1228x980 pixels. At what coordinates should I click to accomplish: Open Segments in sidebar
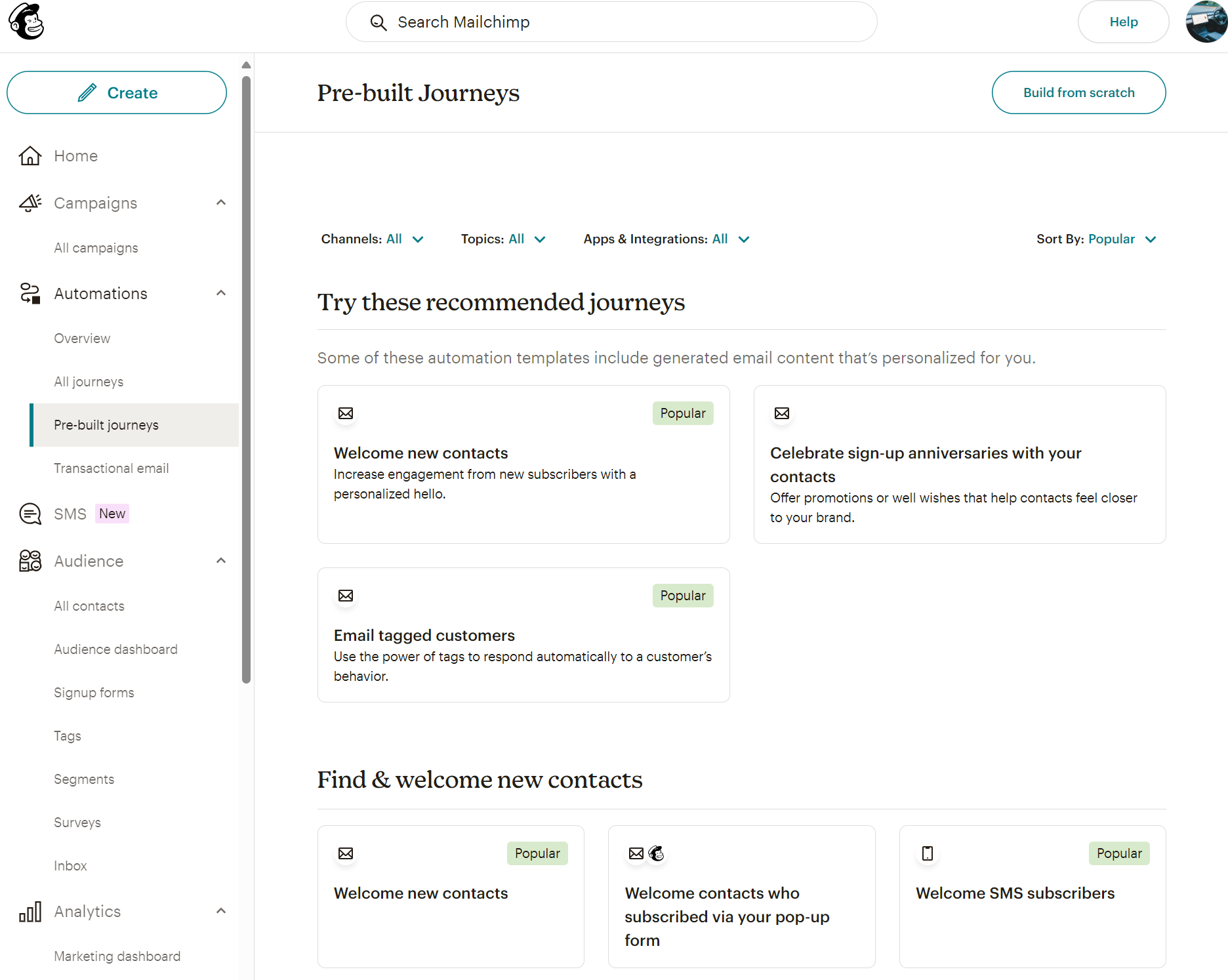84,779
